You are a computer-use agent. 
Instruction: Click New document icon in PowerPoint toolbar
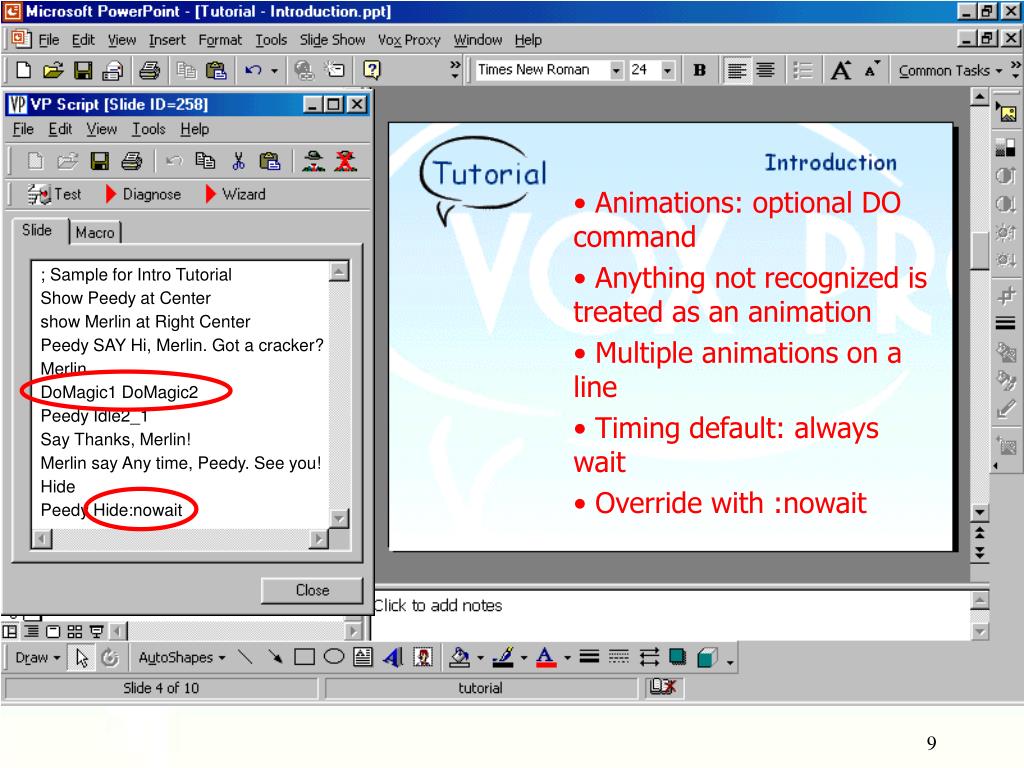point(24,70)
